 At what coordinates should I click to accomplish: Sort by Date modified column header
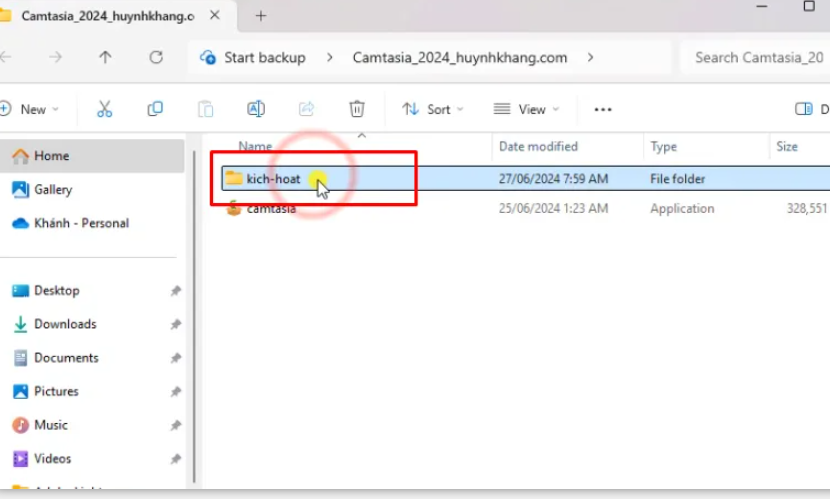[x=538, y=147]
